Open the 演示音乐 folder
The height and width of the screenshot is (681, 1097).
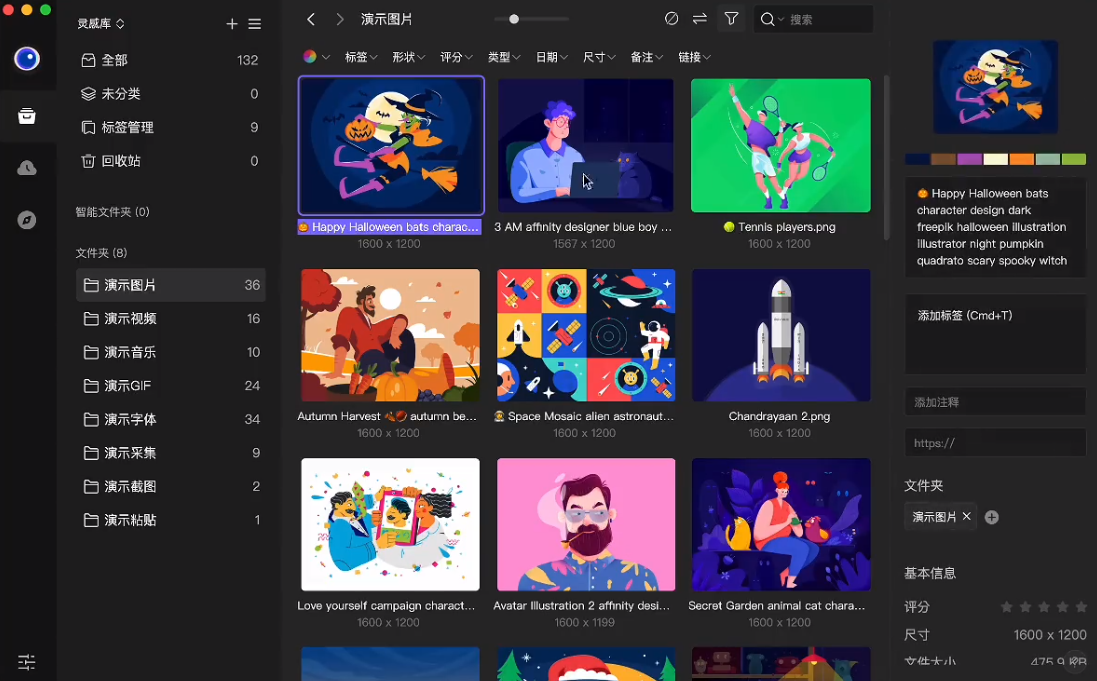(x=171, y=352)
